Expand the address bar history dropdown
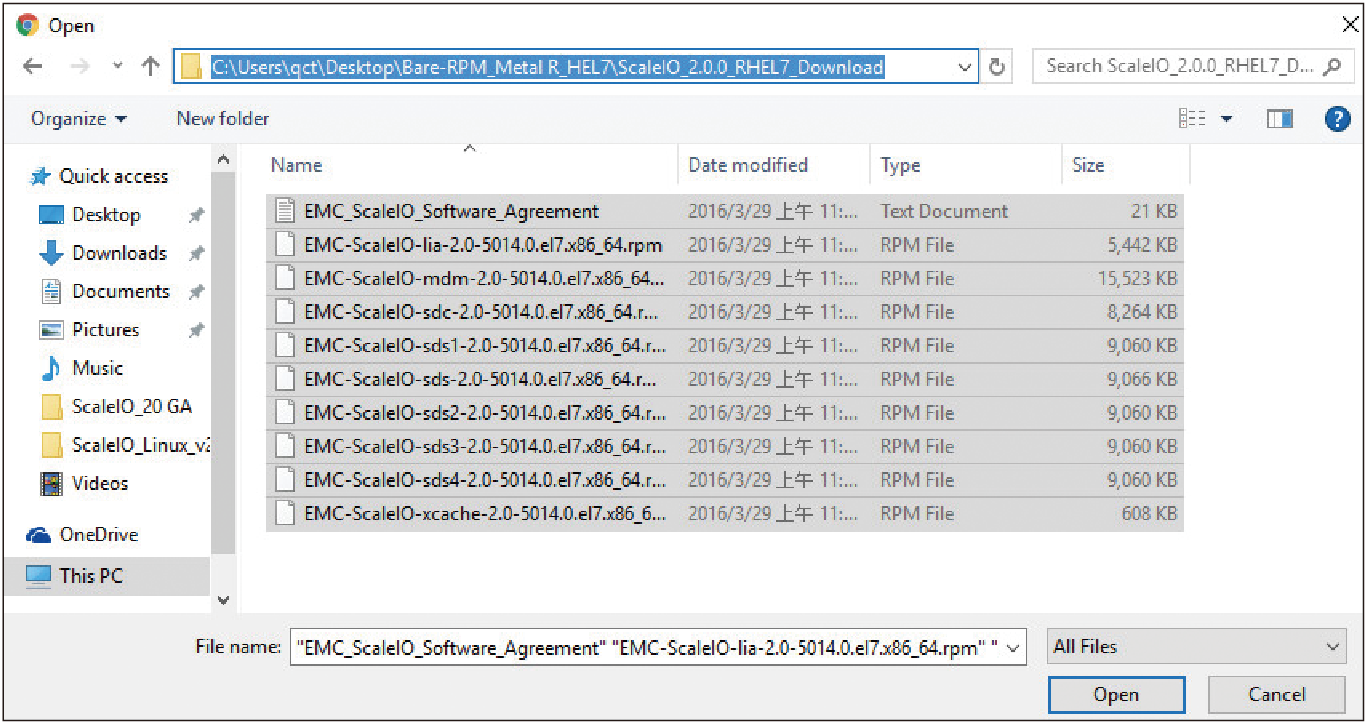Image resolution: width=1367 pixels, height=724 pixels. pos(964,67)
